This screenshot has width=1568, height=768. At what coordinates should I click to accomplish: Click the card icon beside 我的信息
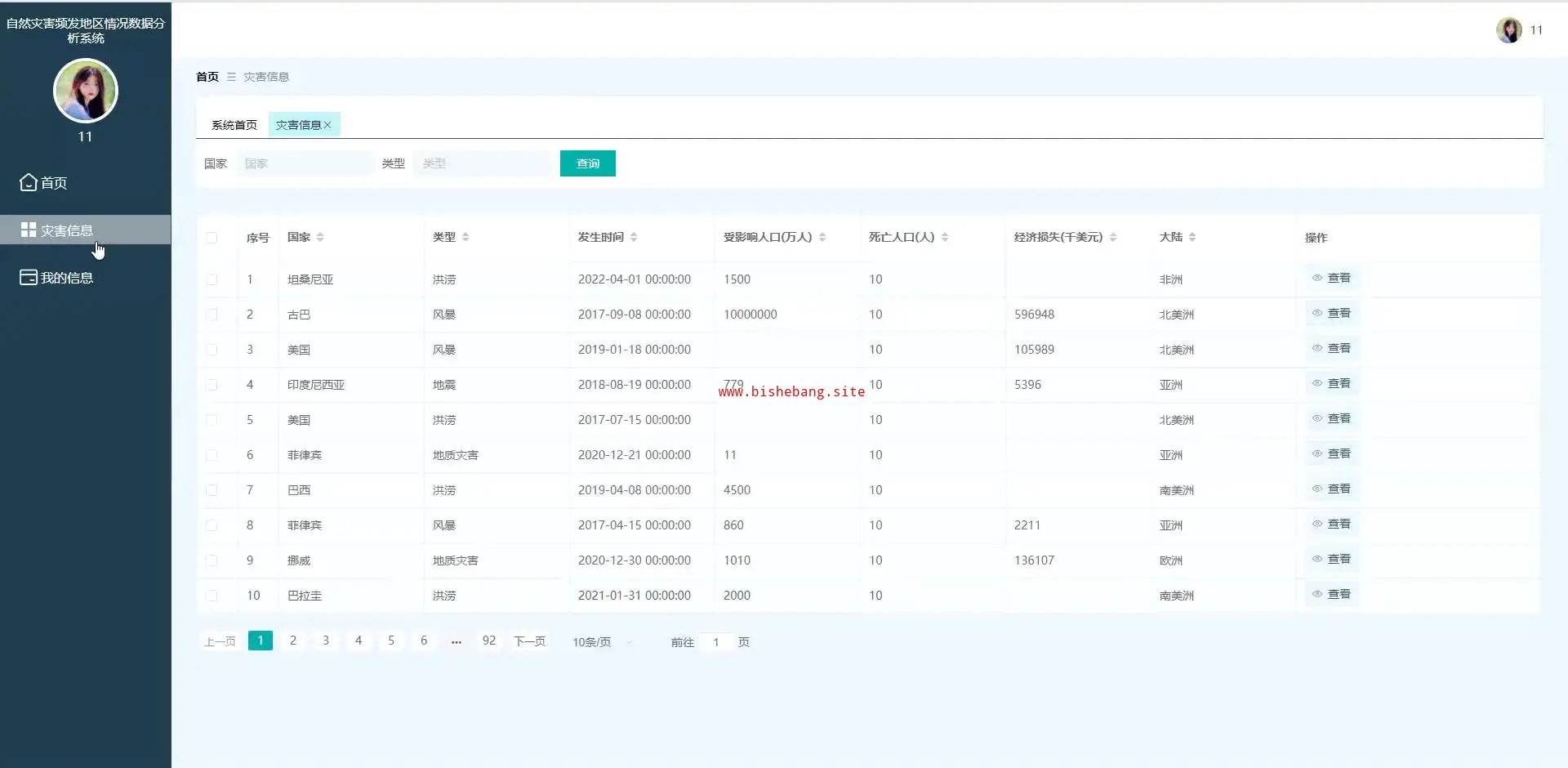29,278
